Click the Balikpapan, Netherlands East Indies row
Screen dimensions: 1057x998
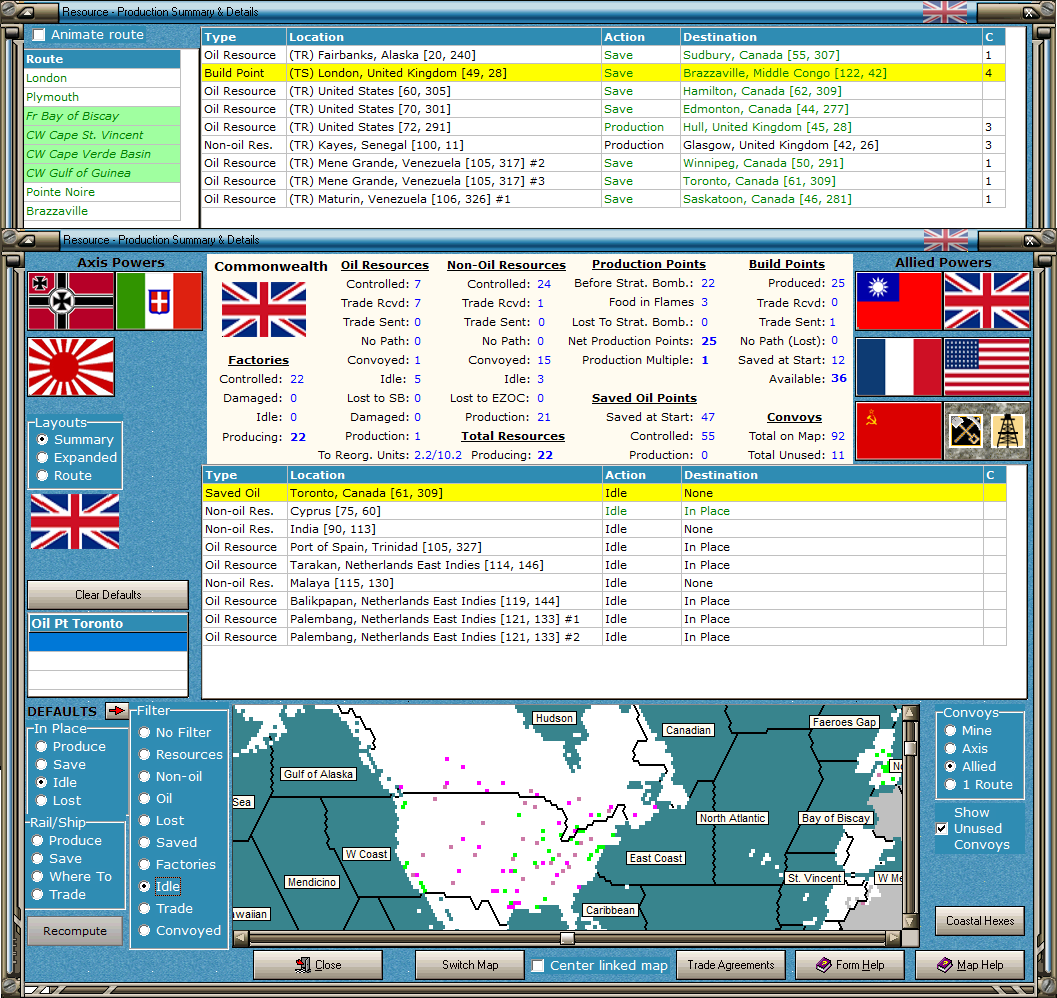click(x=604, y=601)
